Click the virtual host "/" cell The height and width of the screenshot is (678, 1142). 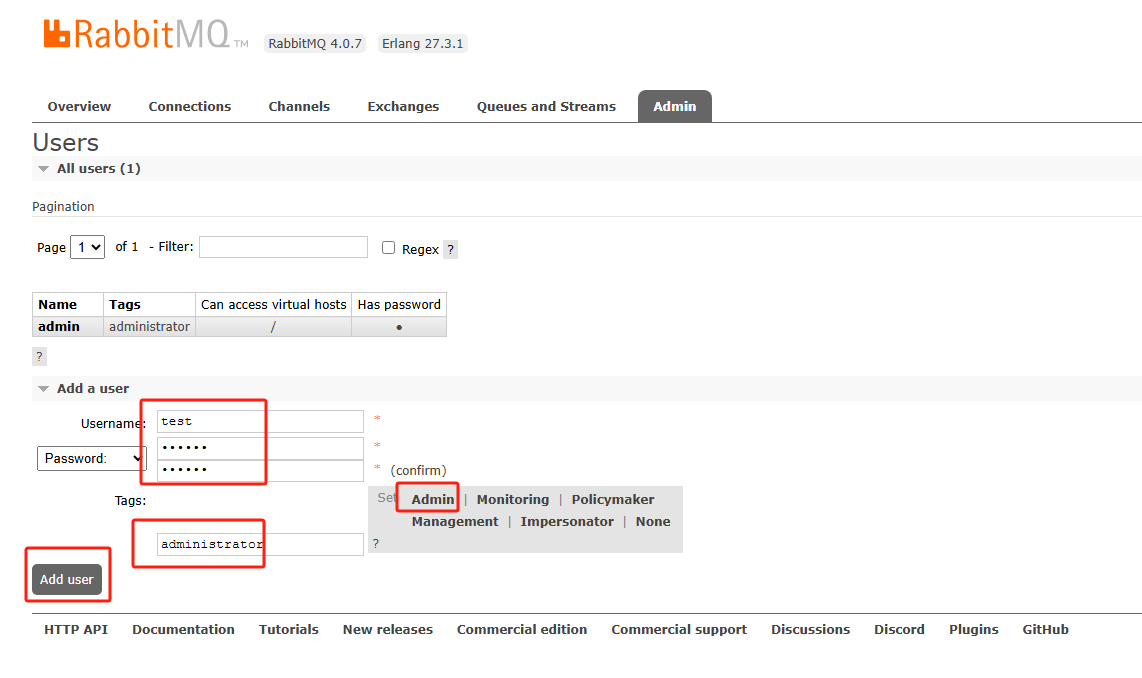pos(273,327)
